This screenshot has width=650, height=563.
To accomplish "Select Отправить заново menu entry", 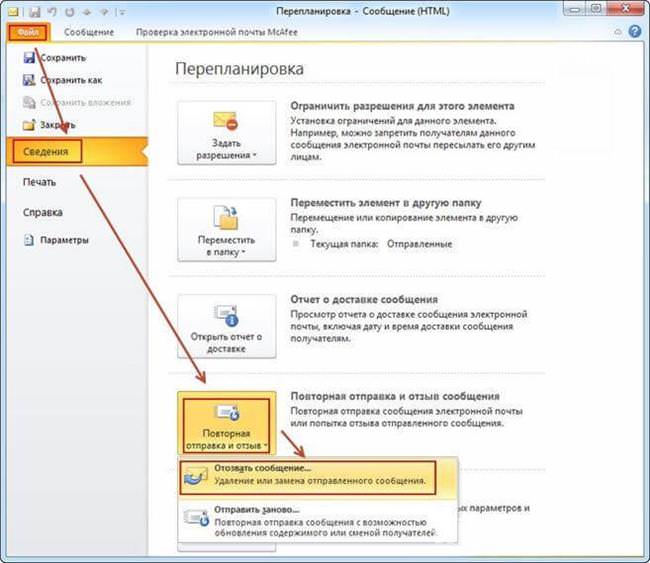I will [318, 521].
